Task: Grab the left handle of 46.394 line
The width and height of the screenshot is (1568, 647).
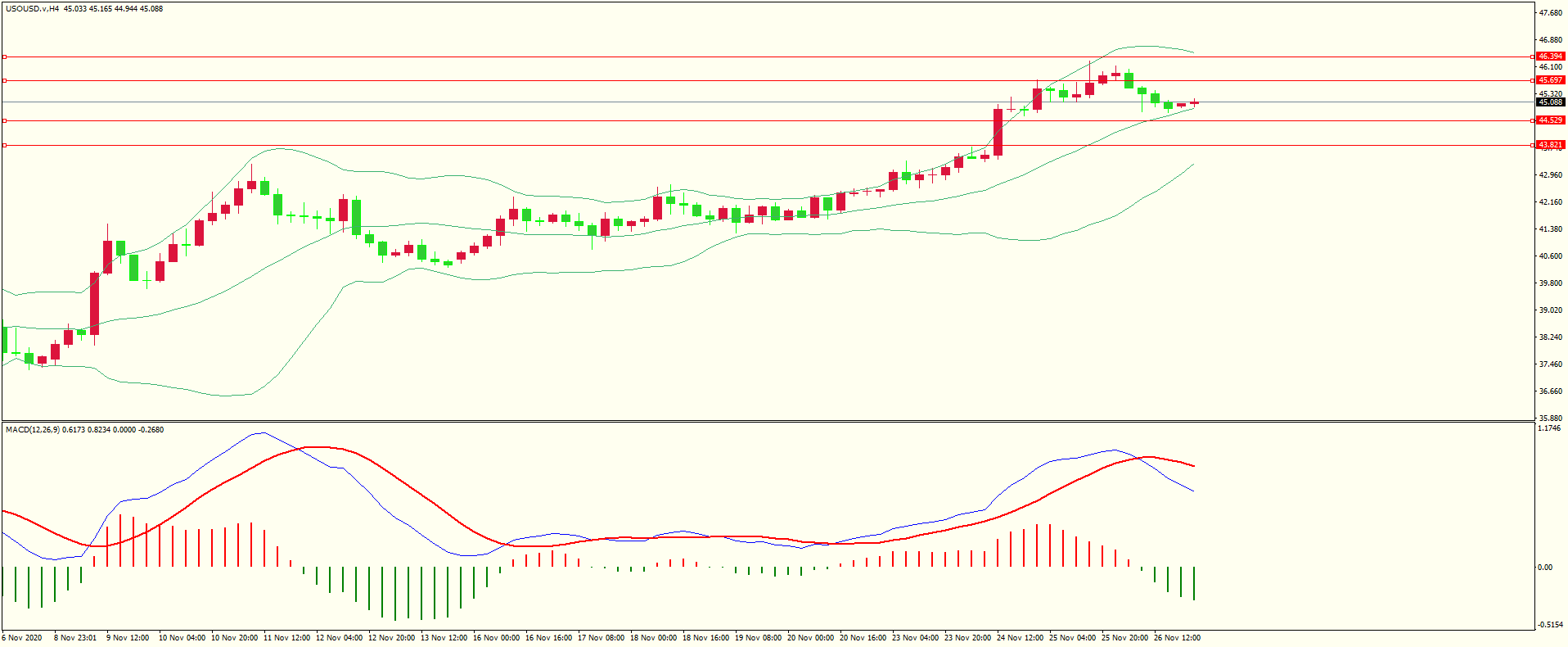Action: (5, 57)
